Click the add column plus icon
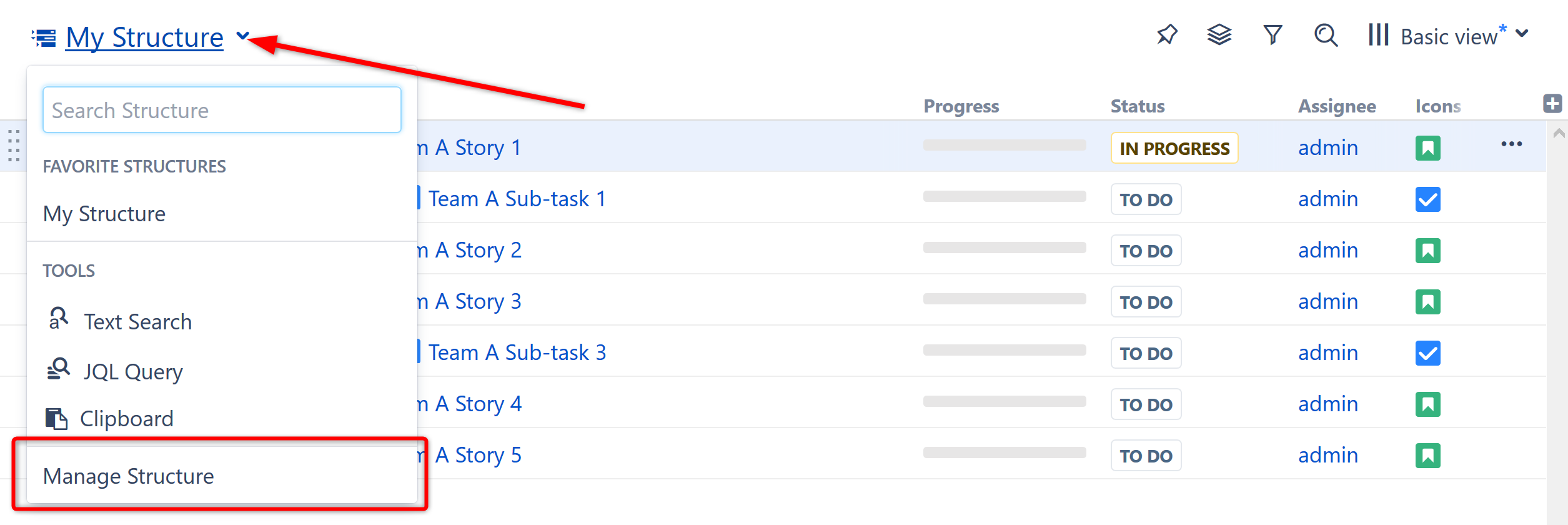The image size is (1568, 525). 1552,104
